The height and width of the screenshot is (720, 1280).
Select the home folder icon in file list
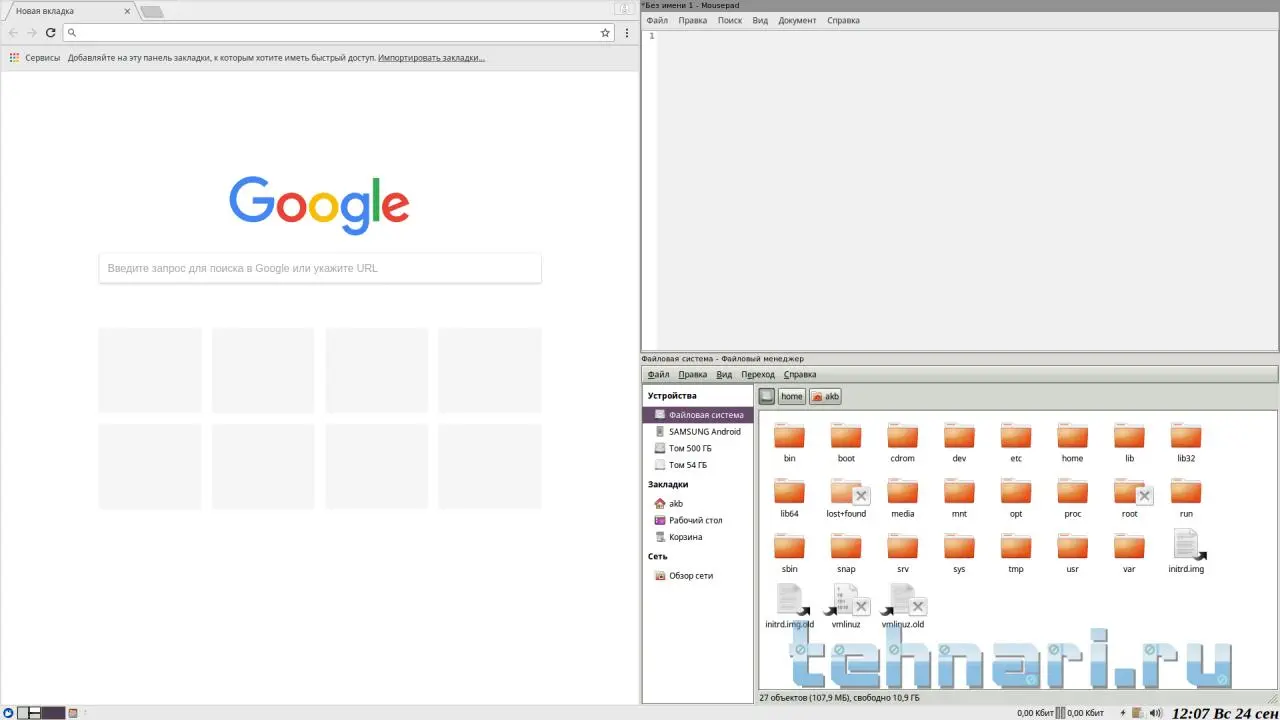(1072, 436)
